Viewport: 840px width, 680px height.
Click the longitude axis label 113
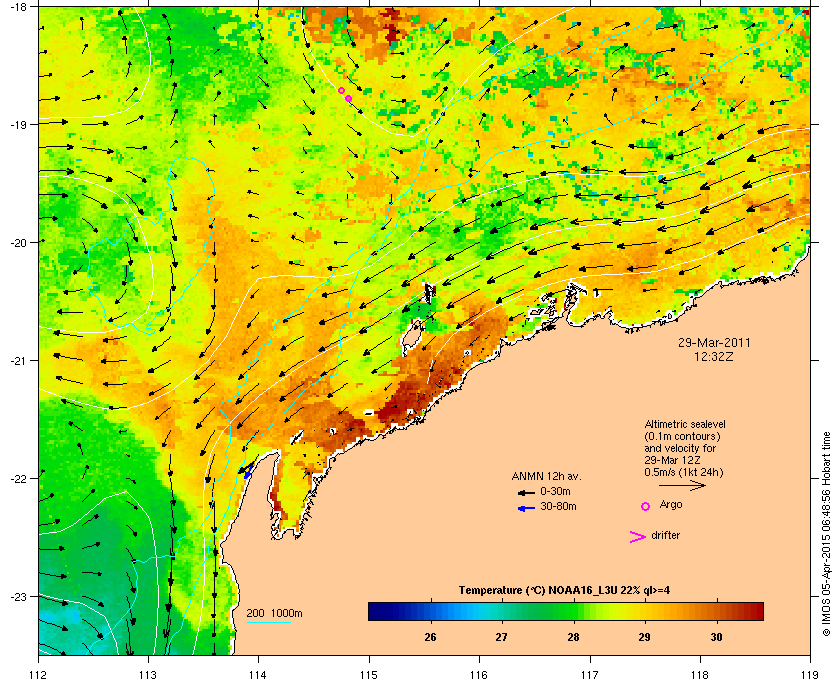click(x=148, y=675)
